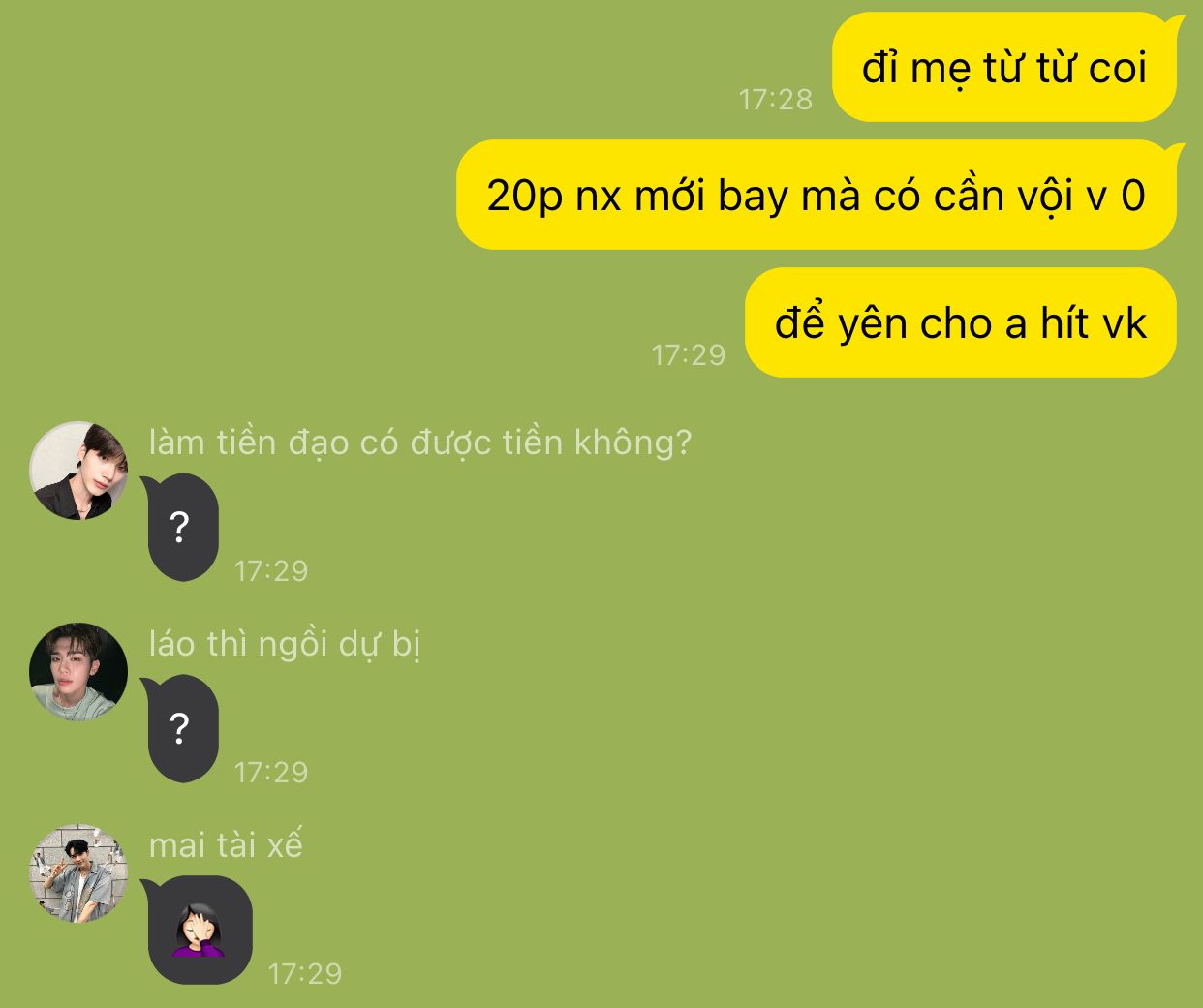Screen dimensions: 1203x1008
Task: Tap the question mark sent by làm tiền đạo
Action: [x=179, y=528]
